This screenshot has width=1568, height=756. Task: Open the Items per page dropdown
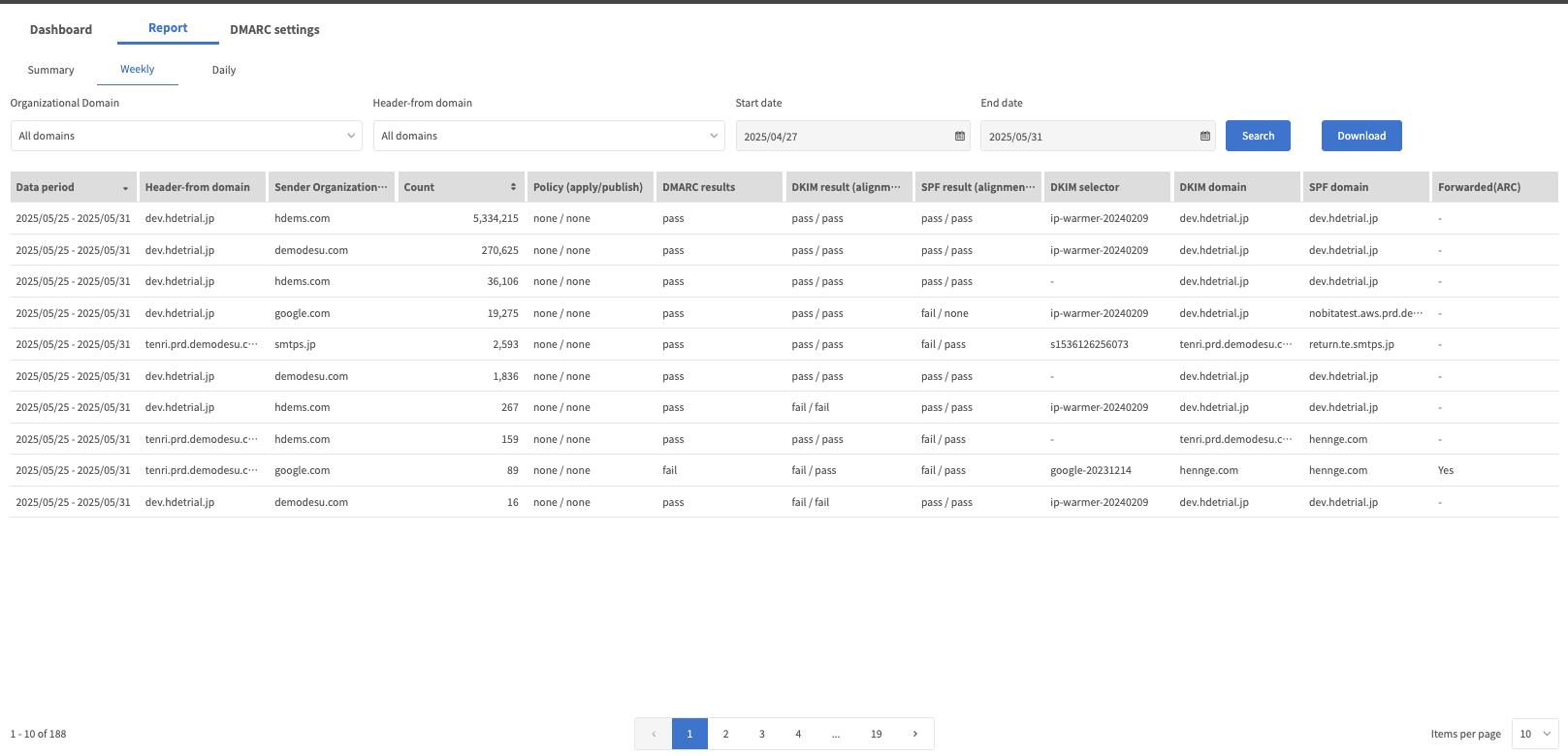tap(1535, 734)
